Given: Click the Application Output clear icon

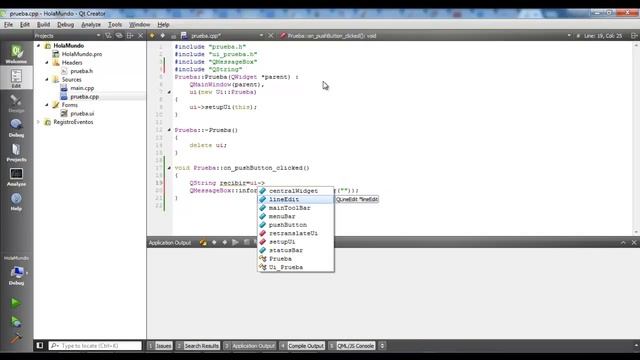Looking at the screenshot, I should 203,242.
